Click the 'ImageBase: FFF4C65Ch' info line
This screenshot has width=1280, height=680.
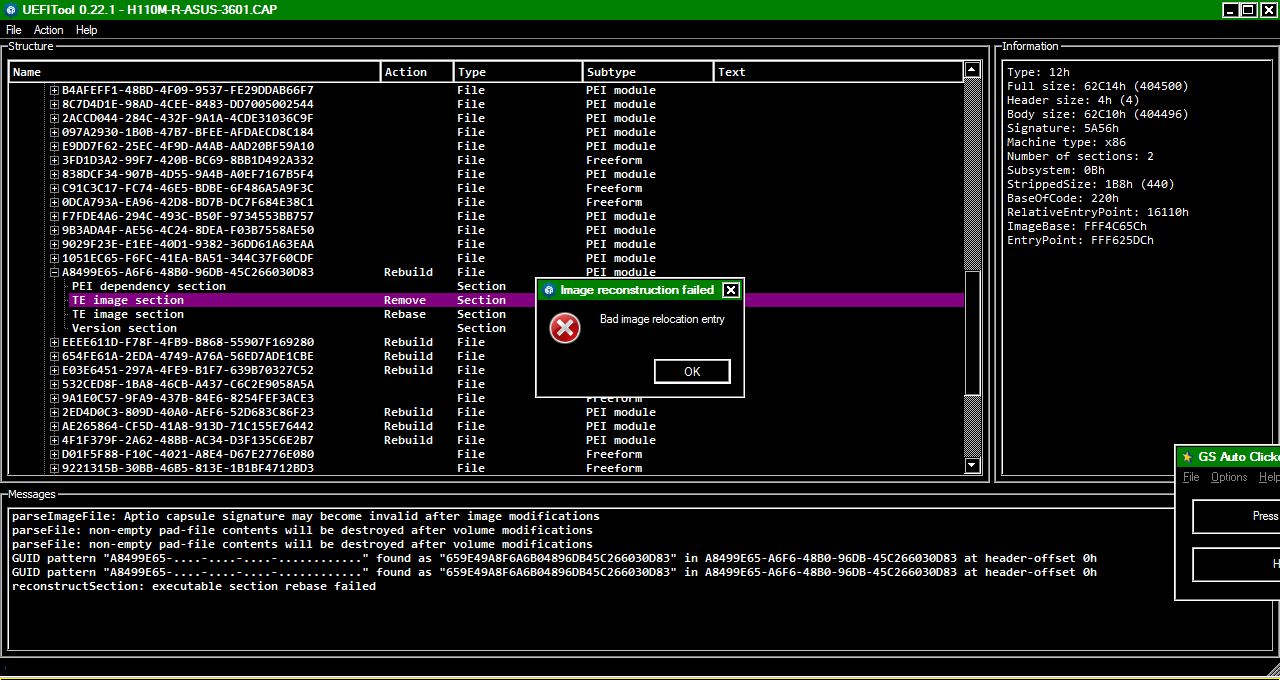(x=1077, y=226)
